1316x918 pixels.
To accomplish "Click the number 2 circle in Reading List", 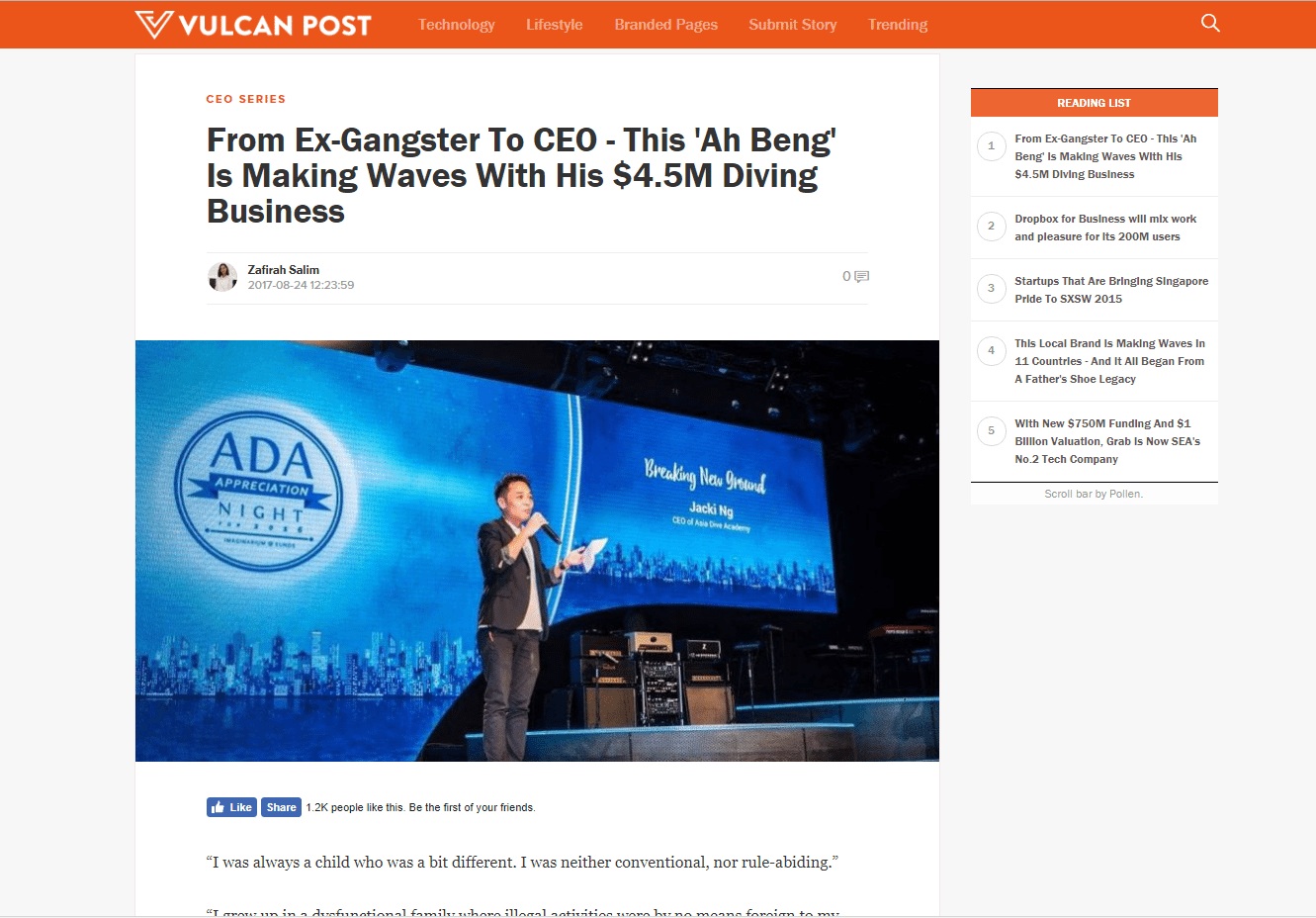I will (992, 227).
